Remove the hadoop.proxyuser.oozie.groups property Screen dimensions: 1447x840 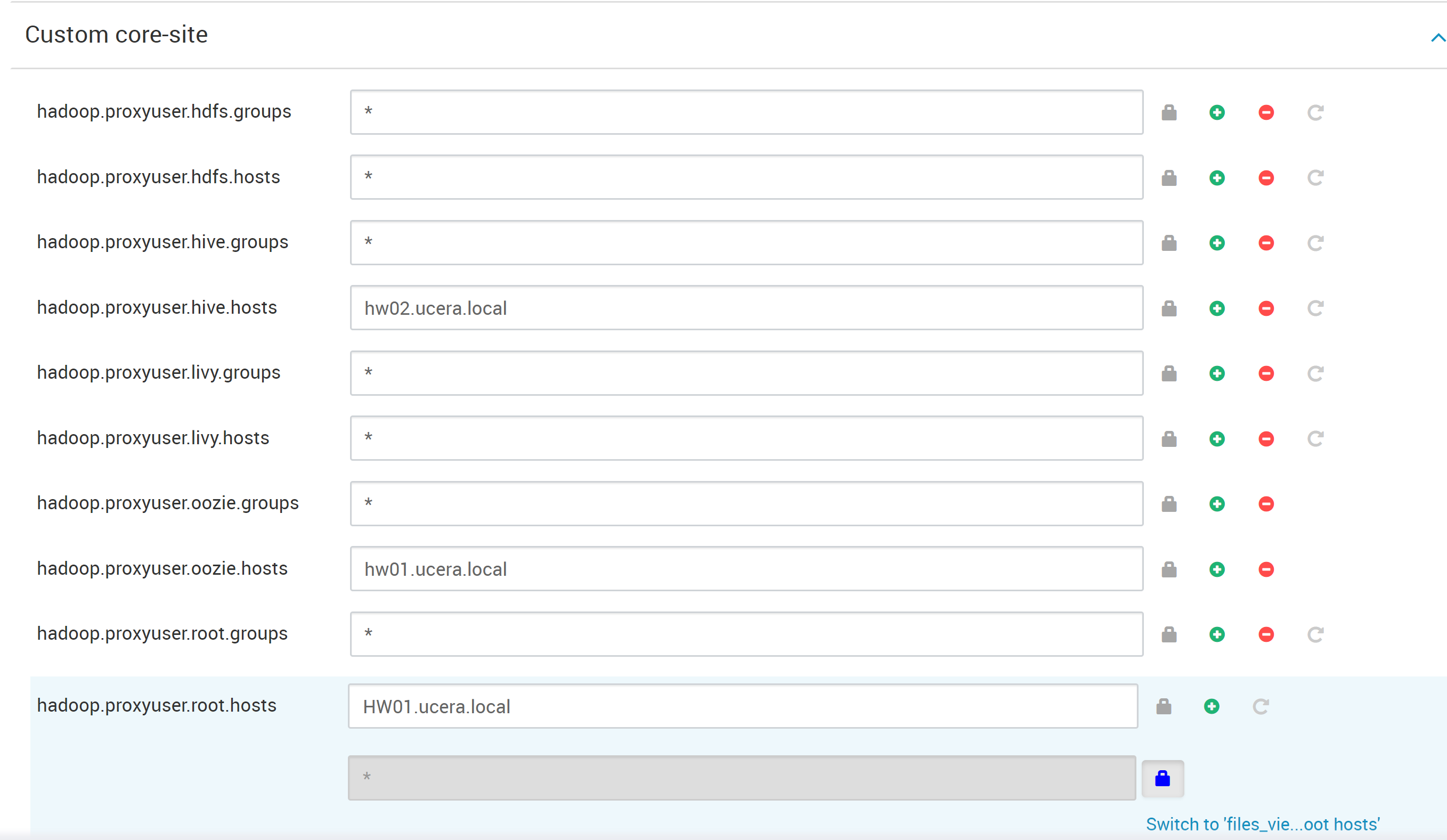click(1266, 503)
